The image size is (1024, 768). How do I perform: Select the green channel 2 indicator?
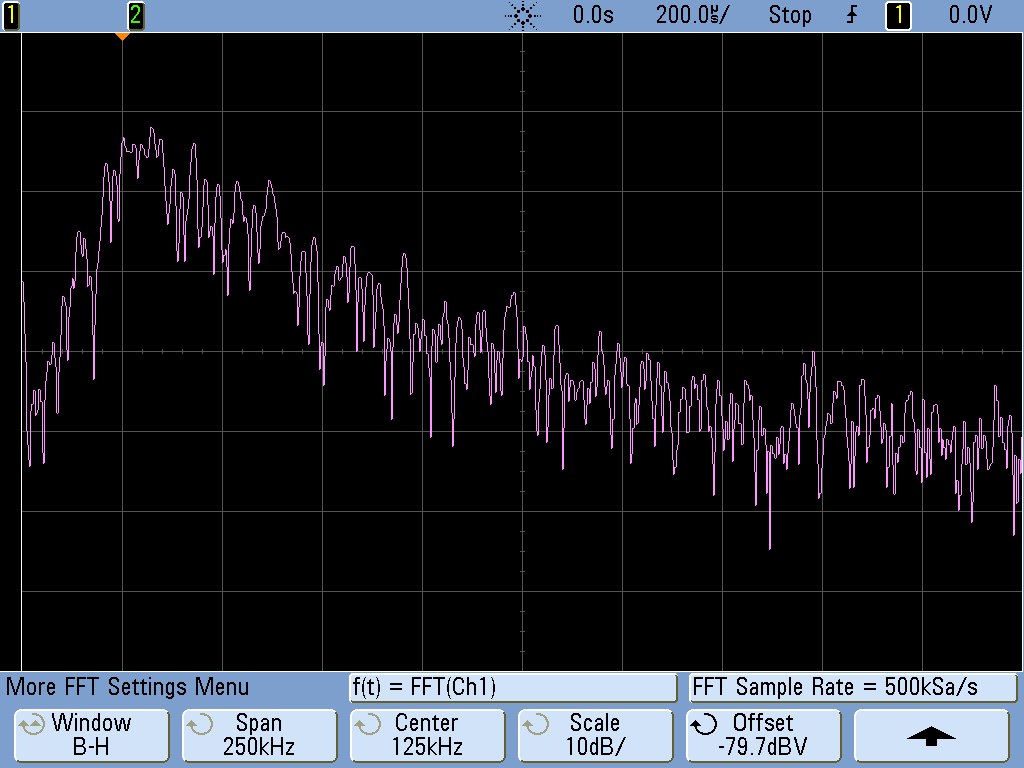pos(136,15)
